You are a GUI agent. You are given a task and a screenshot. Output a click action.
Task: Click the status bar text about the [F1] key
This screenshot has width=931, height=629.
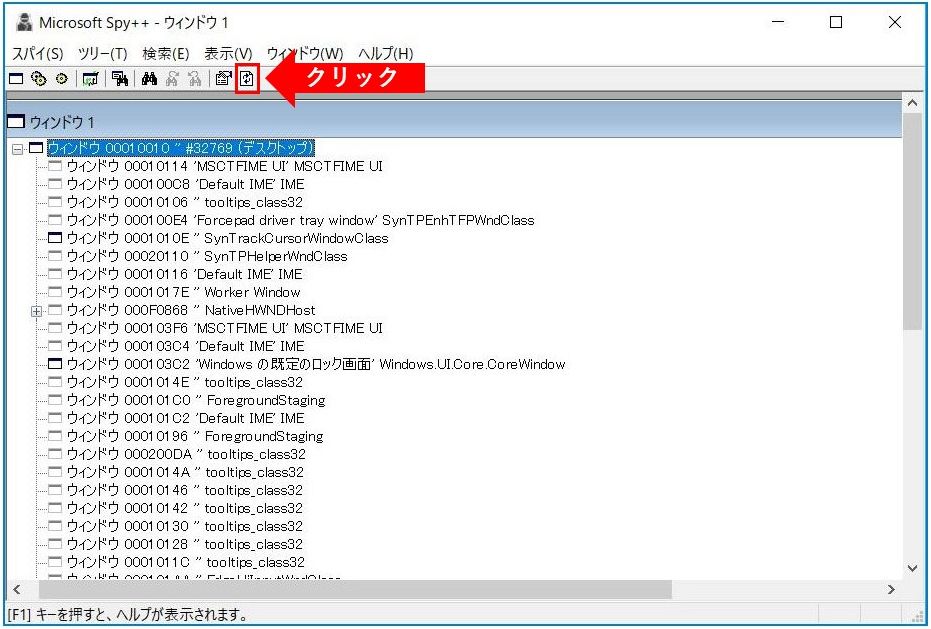[x=127, y=614]
